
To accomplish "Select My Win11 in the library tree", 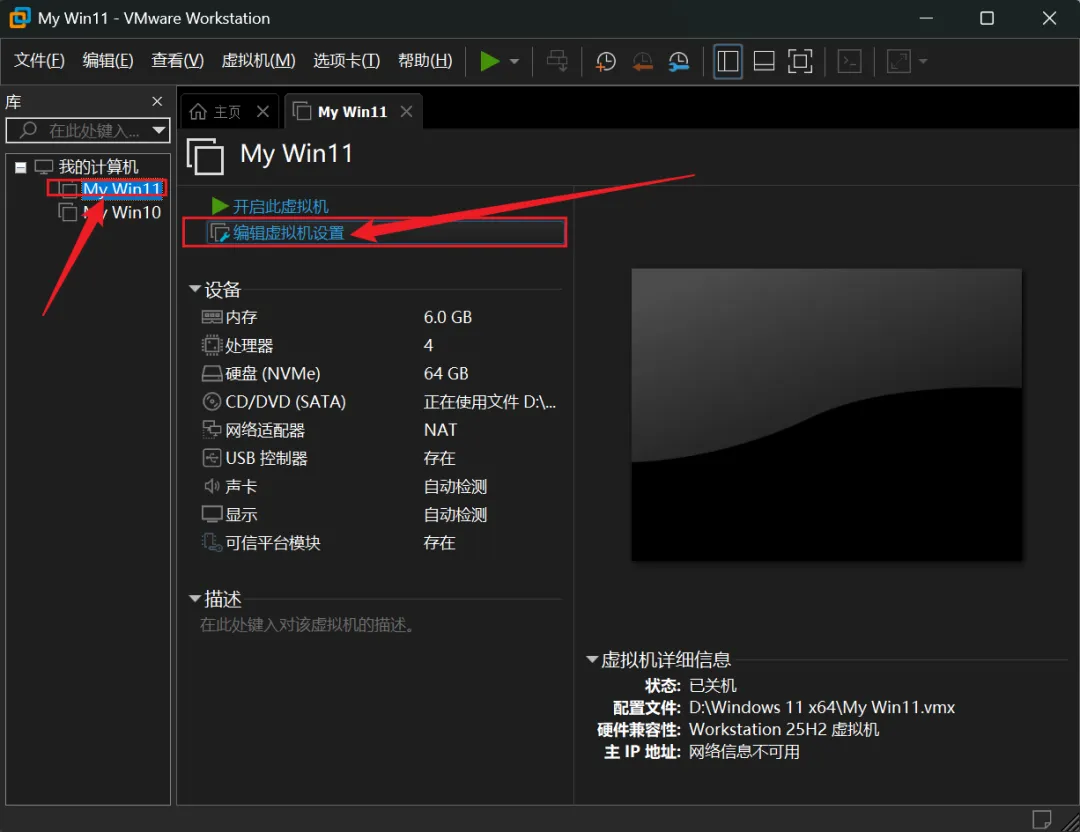I will [121, 188].
